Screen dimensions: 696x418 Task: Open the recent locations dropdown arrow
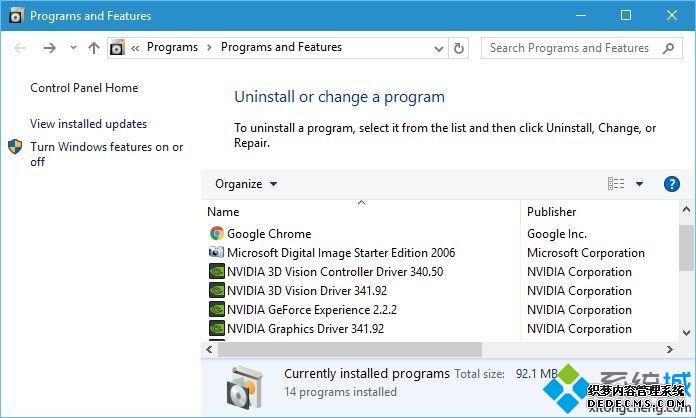[73, 47]
